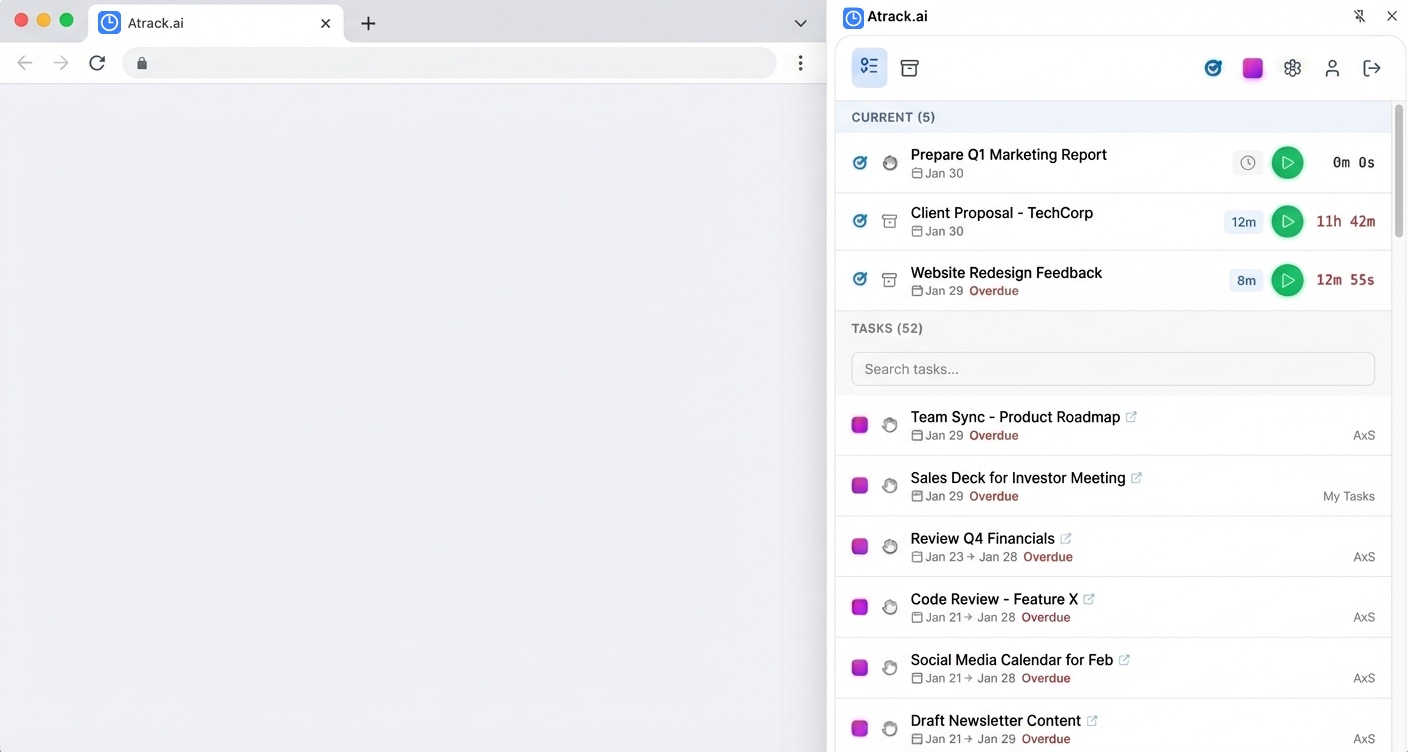The image size is (1408, 752).
Task: Click the purple square icon in the header
Action: tap(1253, 68)
